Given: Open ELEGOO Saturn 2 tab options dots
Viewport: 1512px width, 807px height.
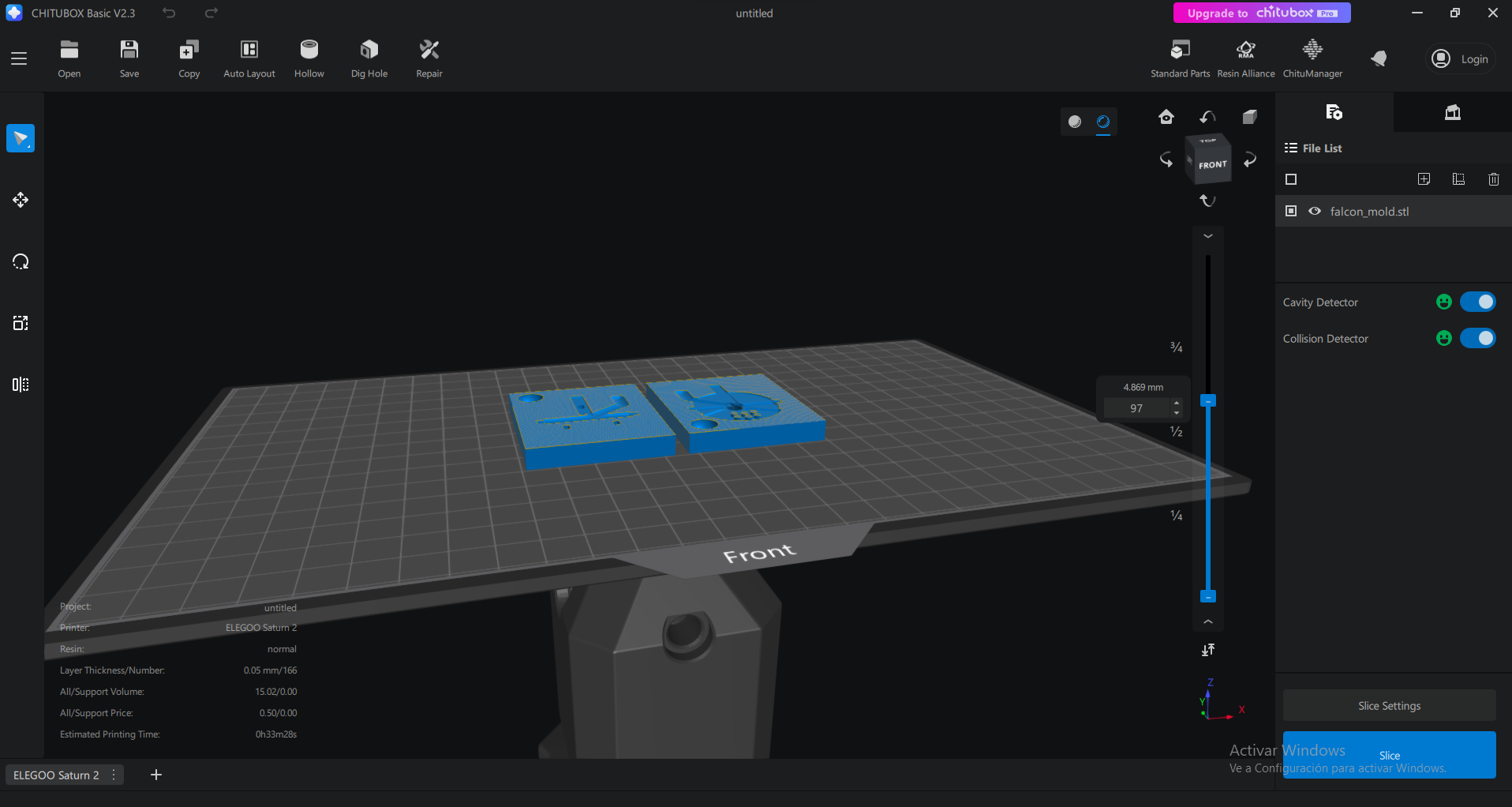Looking at the screenshot, I should [x=114, y=775].
